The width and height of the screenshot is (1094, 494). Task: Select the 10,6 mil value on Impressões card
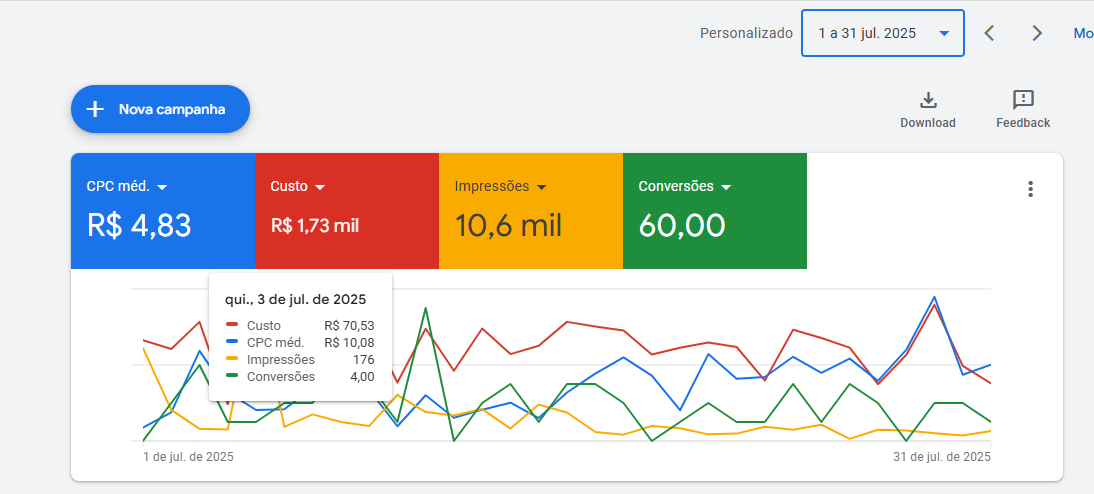pos(508,226)
